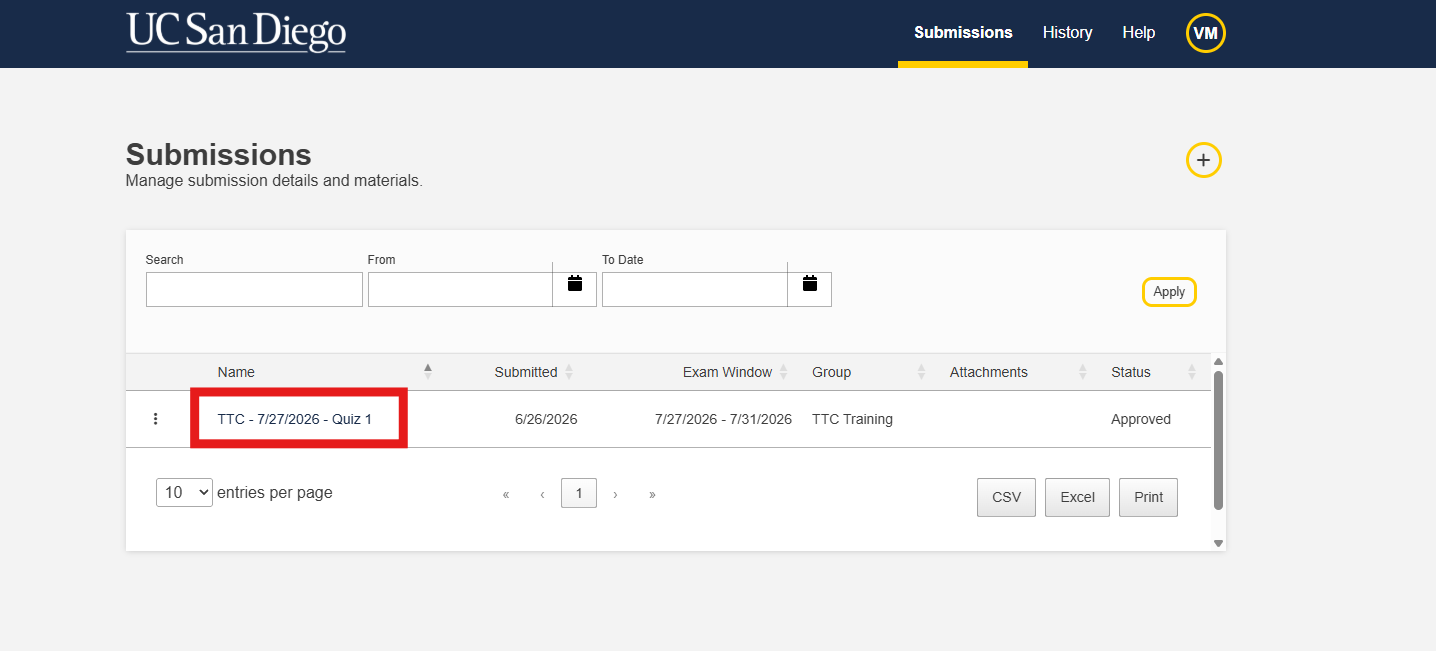Open the To Date calendar picker
The image size is (1436, 651).
810,285
